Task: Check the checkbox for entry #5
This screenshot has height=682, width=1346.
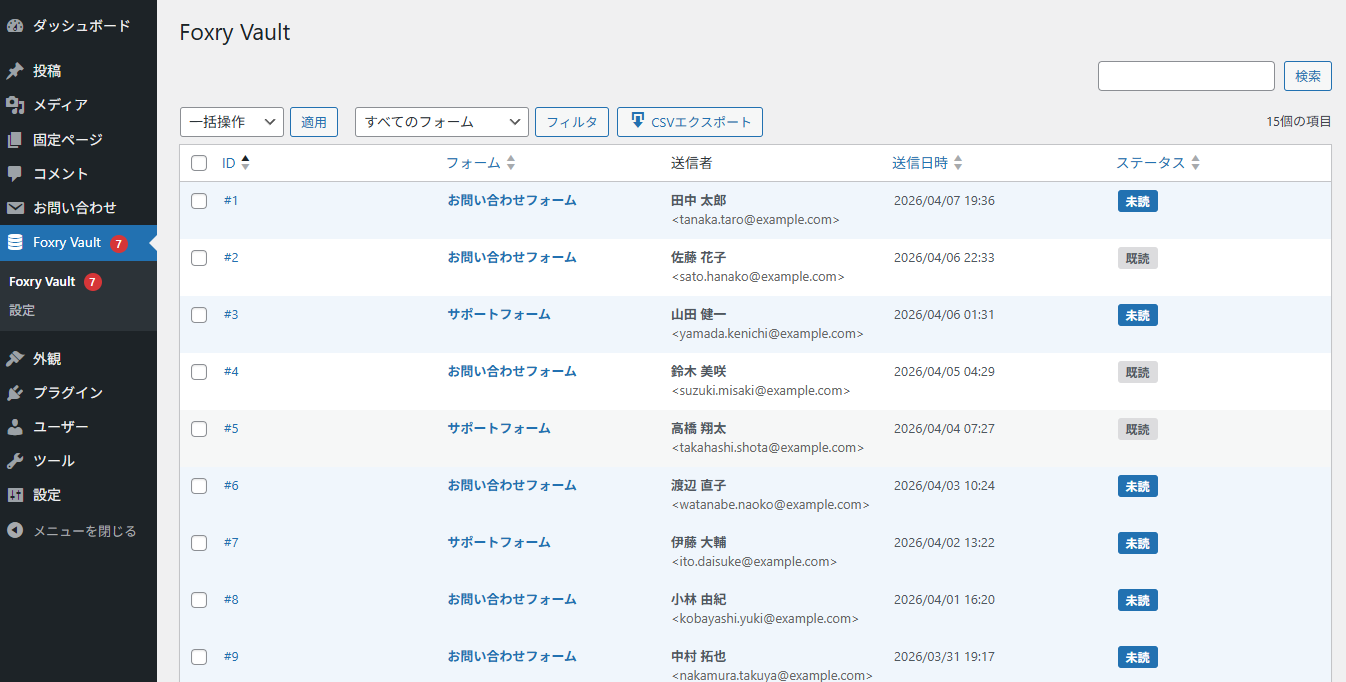Action: [x=198, y=428]
